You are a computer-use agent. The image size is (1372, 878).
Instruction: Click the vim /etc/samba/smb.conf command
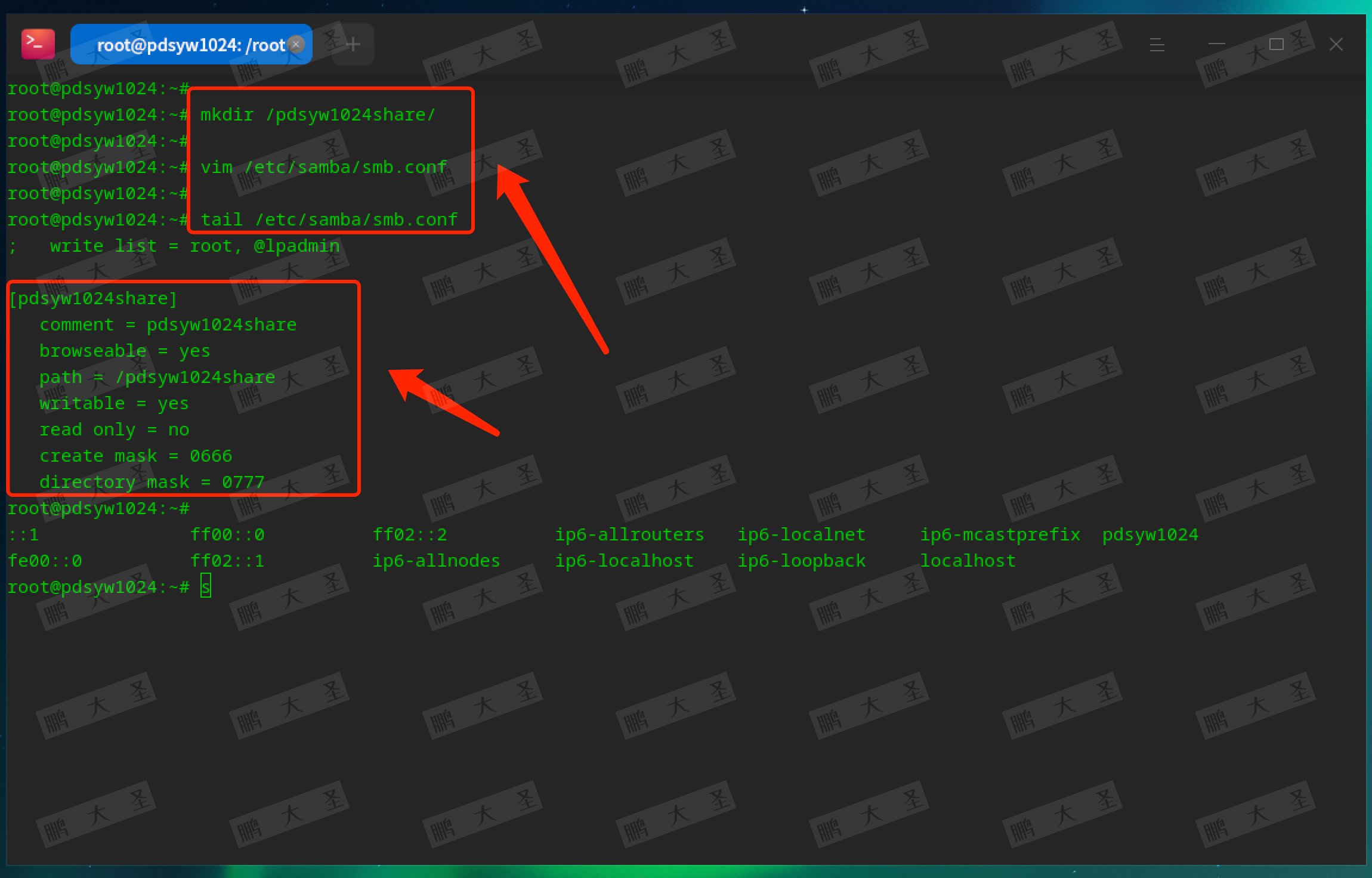tap(323, 167)
